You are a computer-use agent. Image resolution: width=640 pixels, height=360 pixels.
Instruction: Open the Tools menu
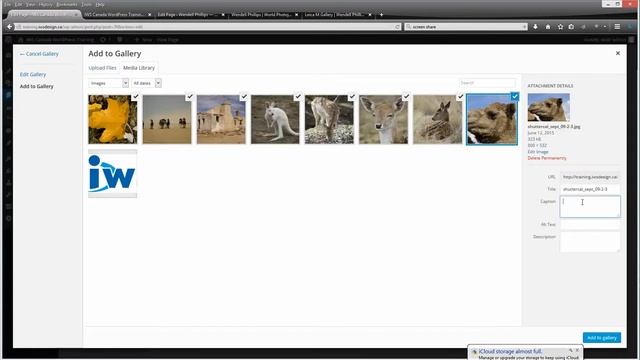pyautogui.click(x=87, y=4)
